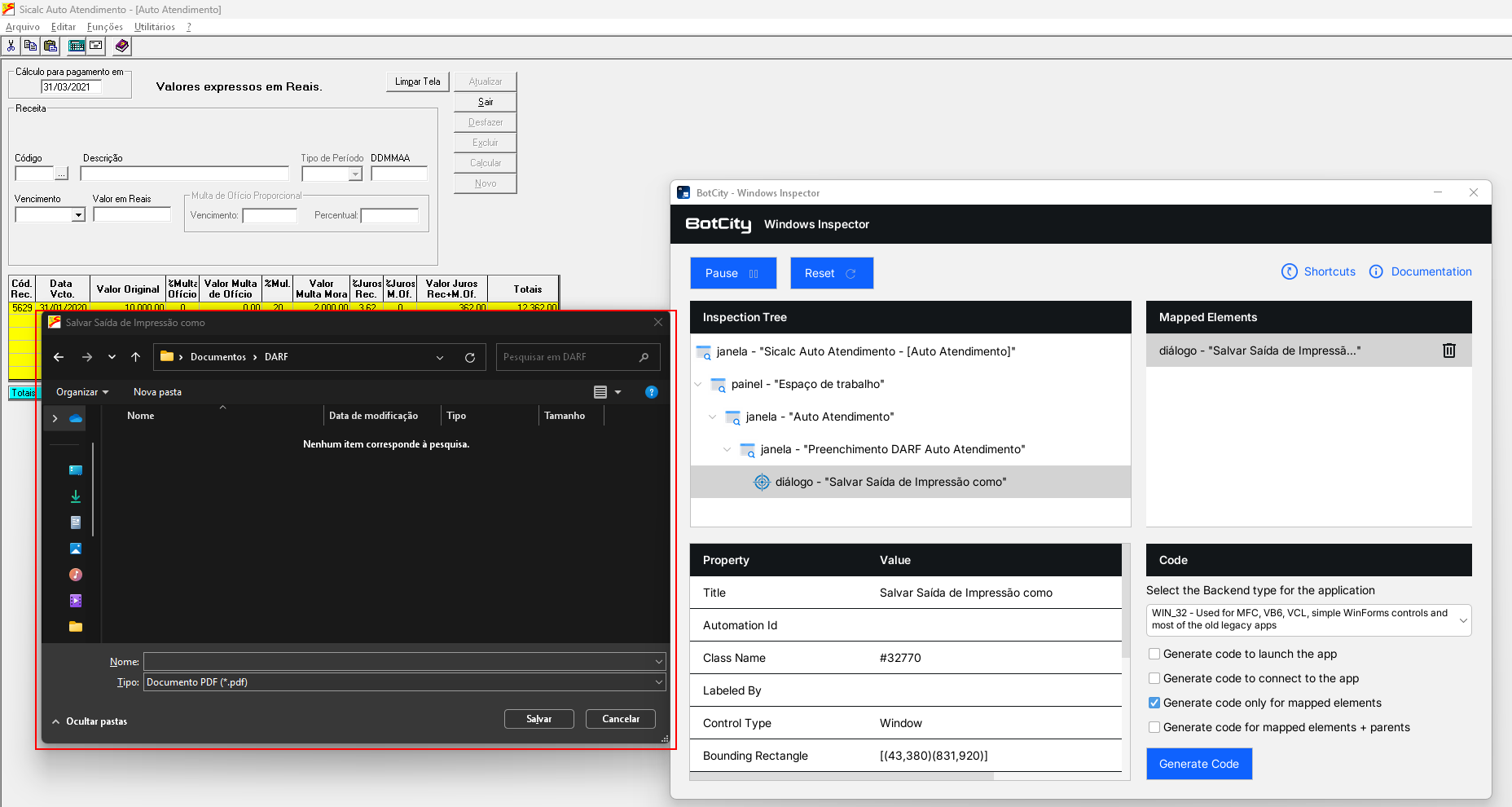This screenshot has width=1512, height=807.
Task: Go up one folder level
Action: 136,357
